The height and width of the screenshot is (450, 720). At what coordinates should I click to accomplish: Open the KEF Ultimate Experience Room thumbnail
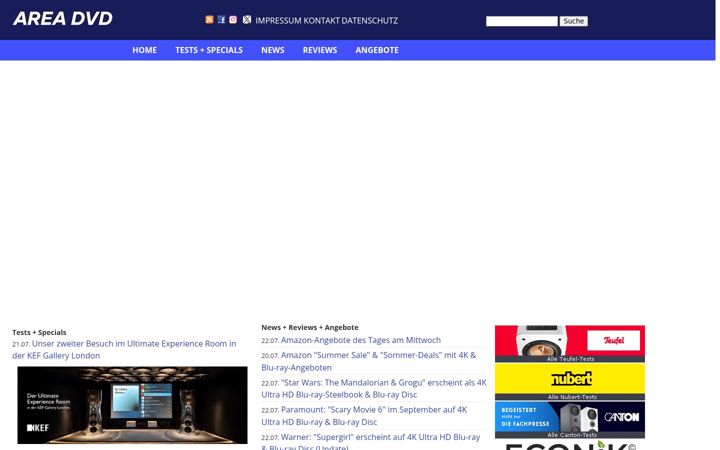point(132,405)
